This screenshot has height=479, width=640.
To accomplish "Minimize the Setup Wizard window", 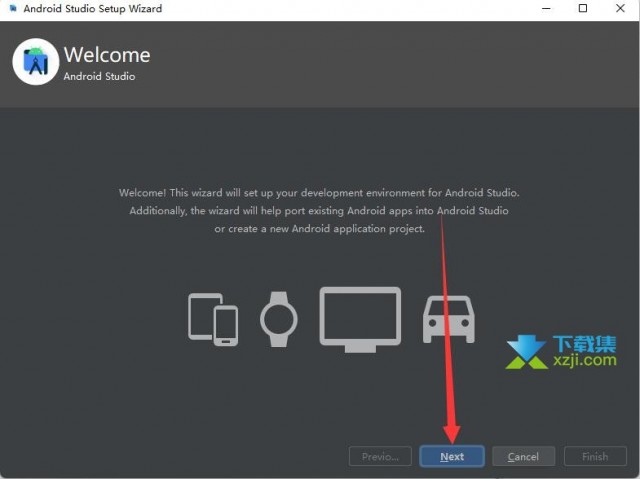I will pos(546,8).
